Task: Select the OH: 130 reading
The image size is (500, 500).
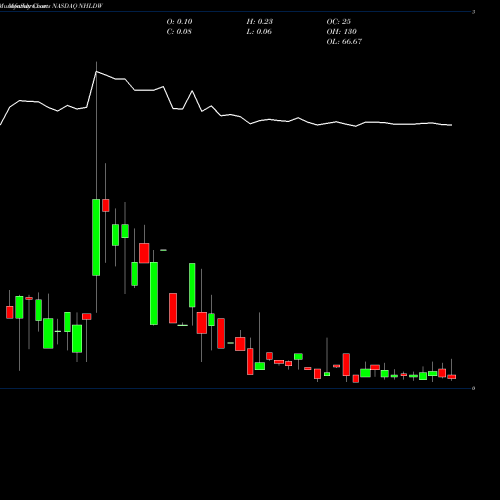Action: pos(342,32)
